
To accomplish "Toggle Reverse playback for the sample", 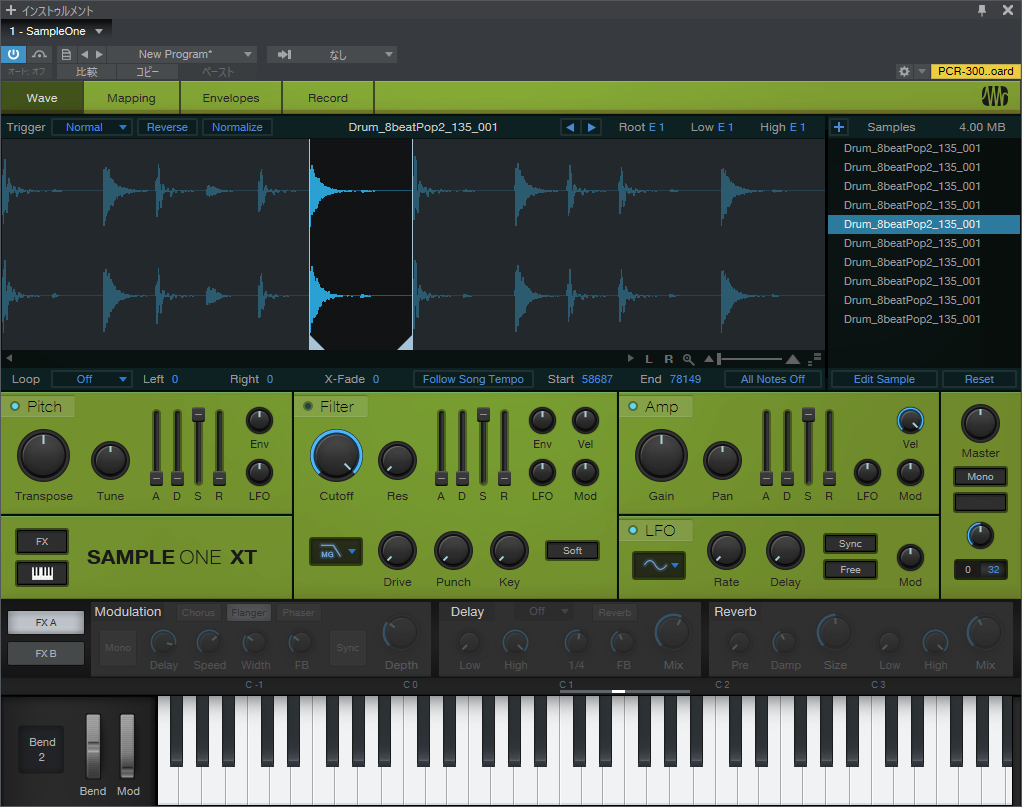I will (x=167, y=127).
